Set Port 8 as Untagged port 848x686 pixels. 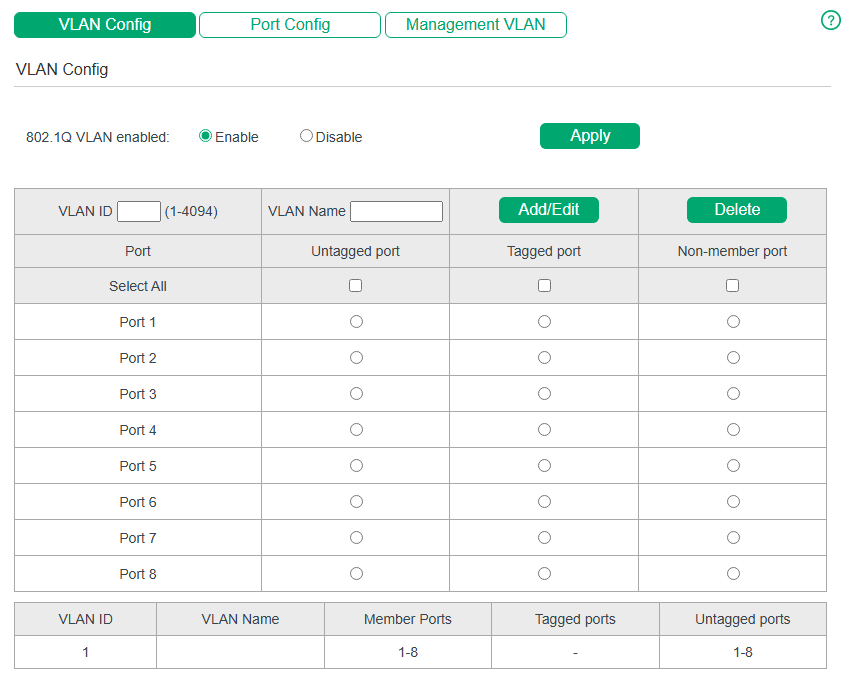tap(356, 573)
